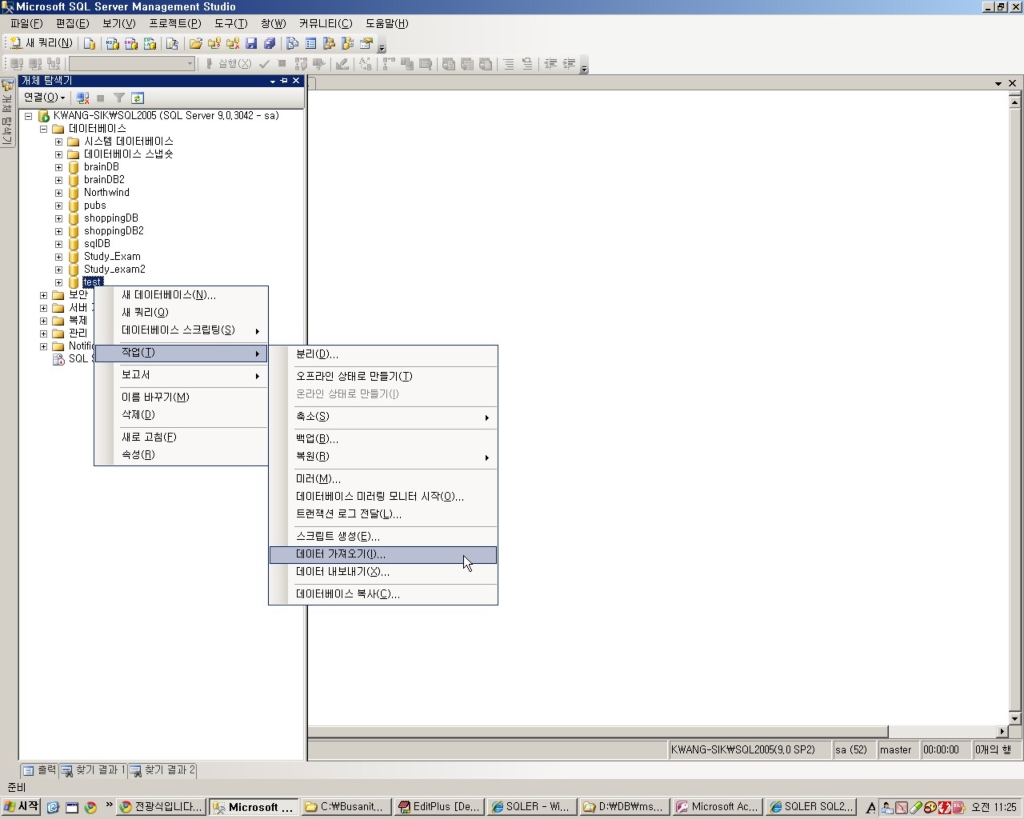Click the clock showing 오전 11:25
This screenshot has width=1024, height=819.
(x=994, y=807)
